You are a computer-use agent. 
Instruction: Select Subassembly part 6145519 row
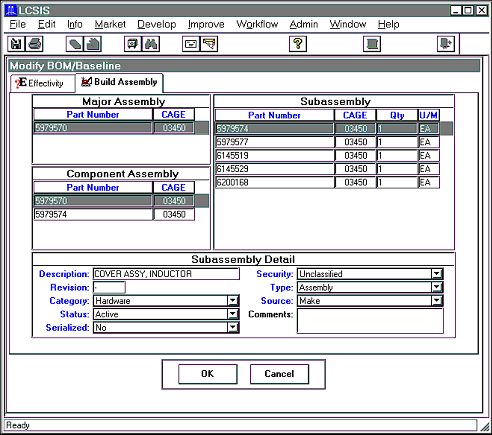coord(327,156)
